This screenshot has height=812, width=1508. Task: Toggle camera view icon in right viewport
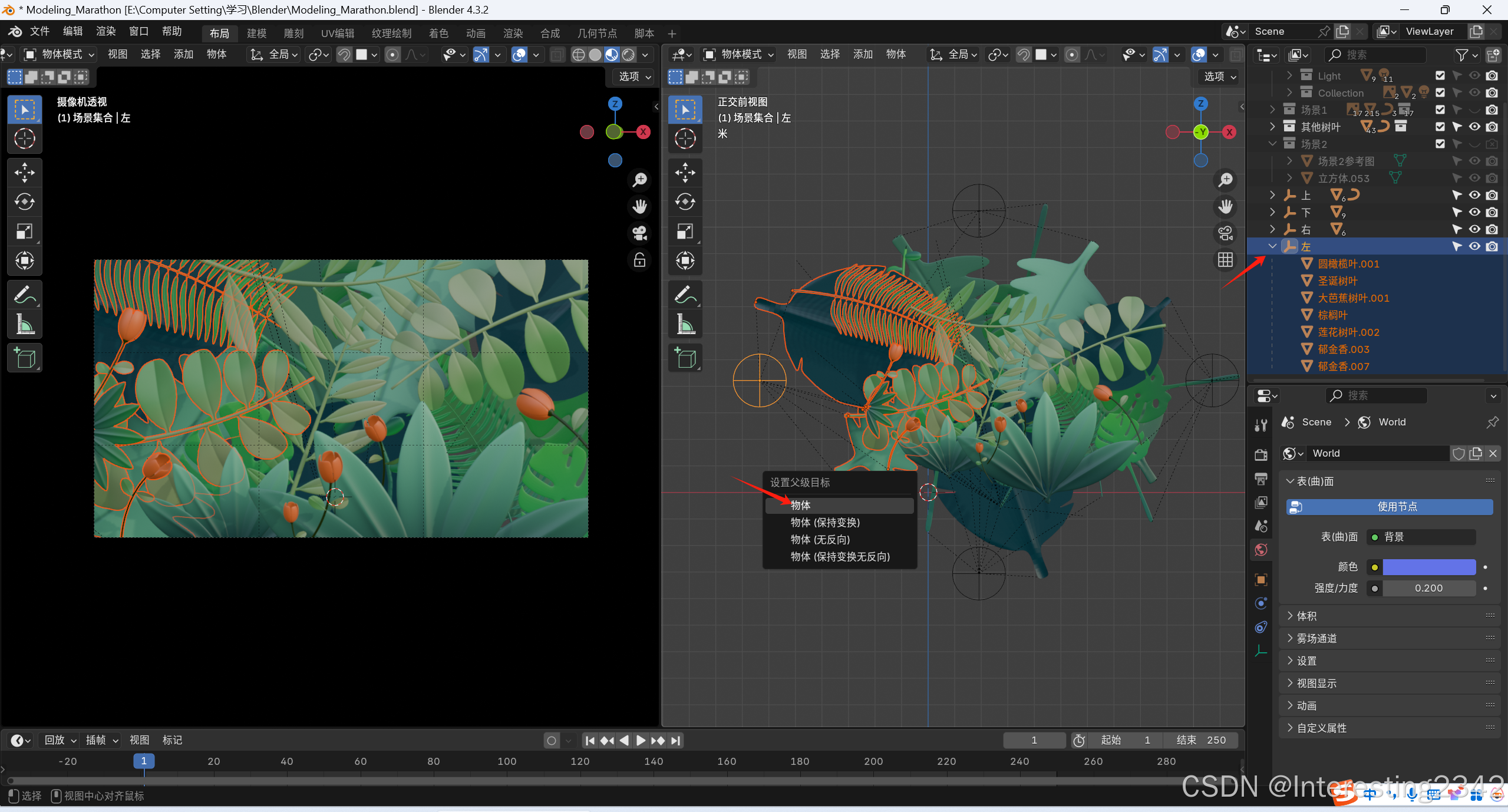coord(1225,233)
